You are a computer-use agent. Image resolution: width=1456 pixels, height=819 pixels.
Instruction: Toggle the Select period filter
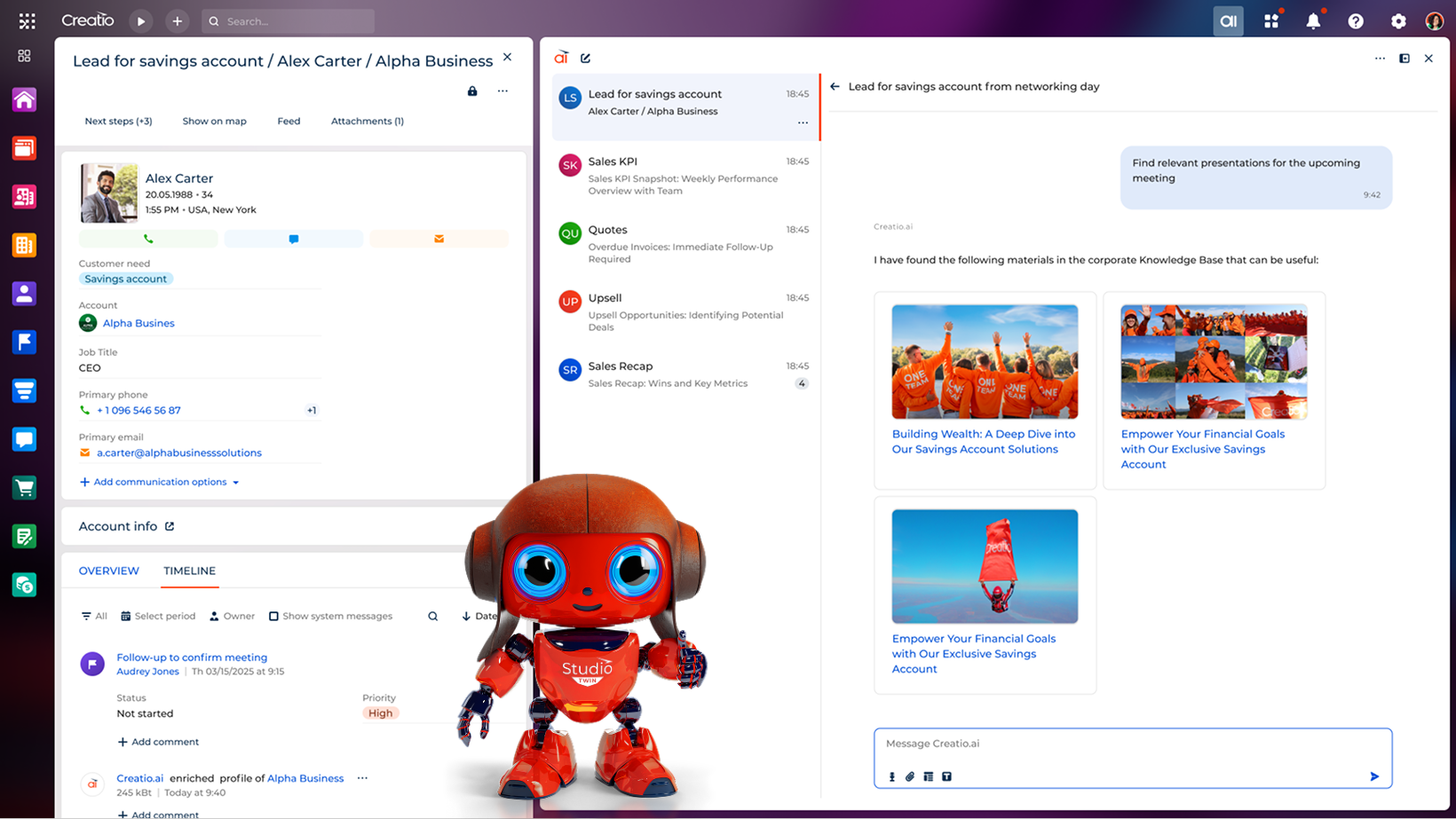coord(158,615)
